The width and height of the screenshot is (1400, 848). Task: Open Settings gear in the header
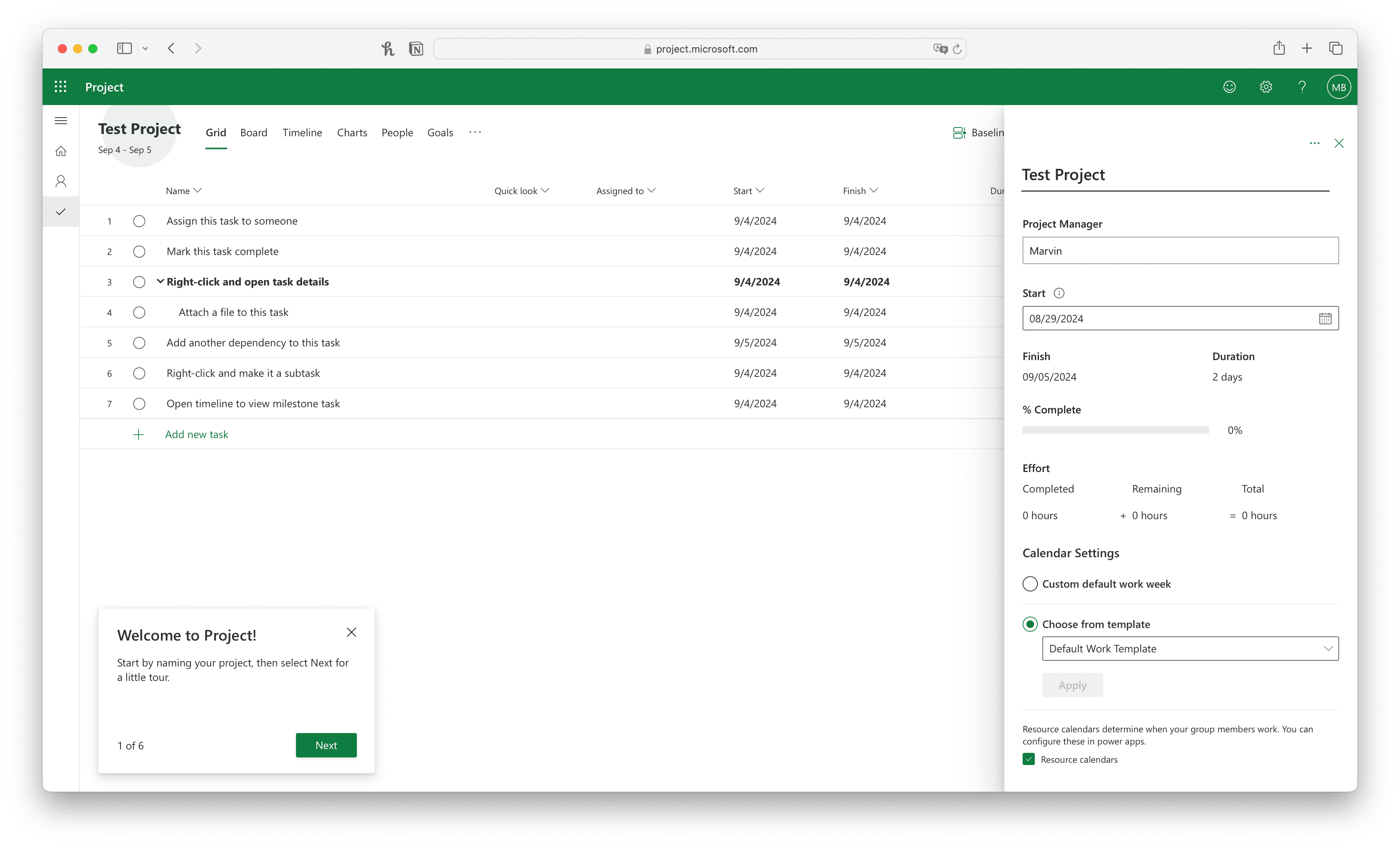(x=1265, y=87)
